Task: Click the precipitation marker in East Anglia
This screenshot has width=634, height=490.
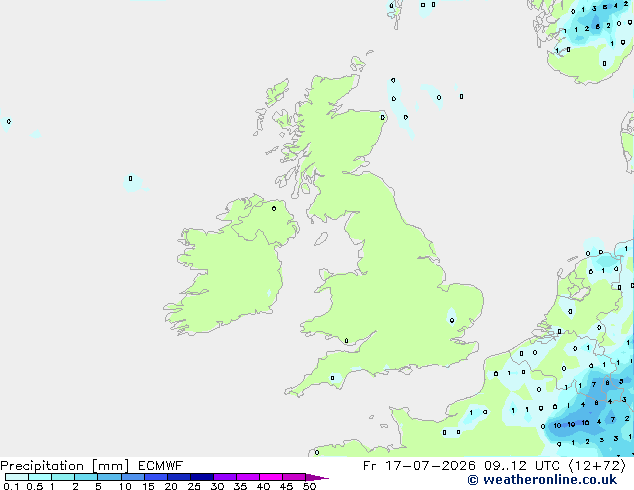Action: pos(452,321)
